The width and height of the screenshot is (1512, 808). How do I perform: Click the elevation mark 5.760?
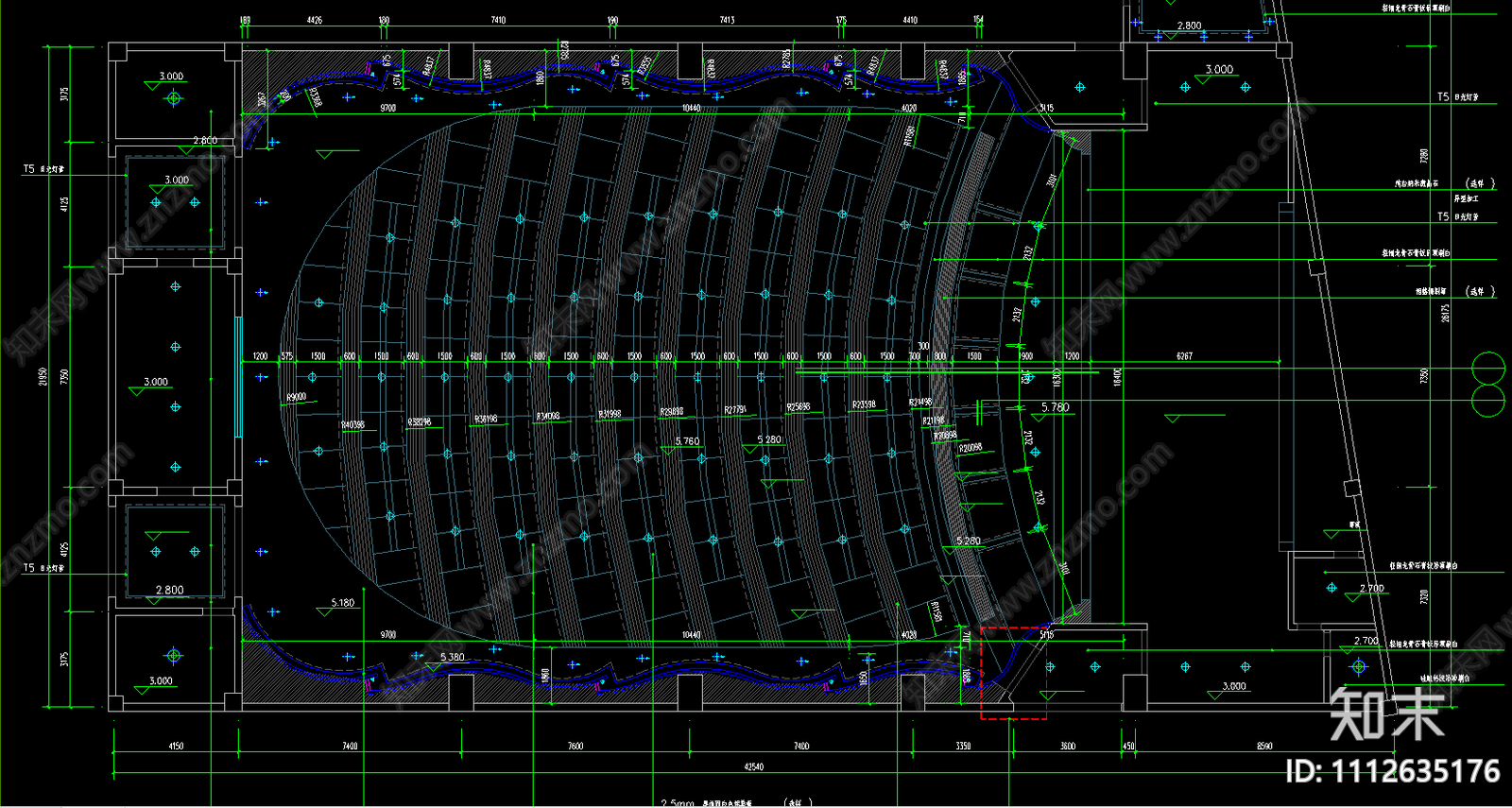click(688, 441)
